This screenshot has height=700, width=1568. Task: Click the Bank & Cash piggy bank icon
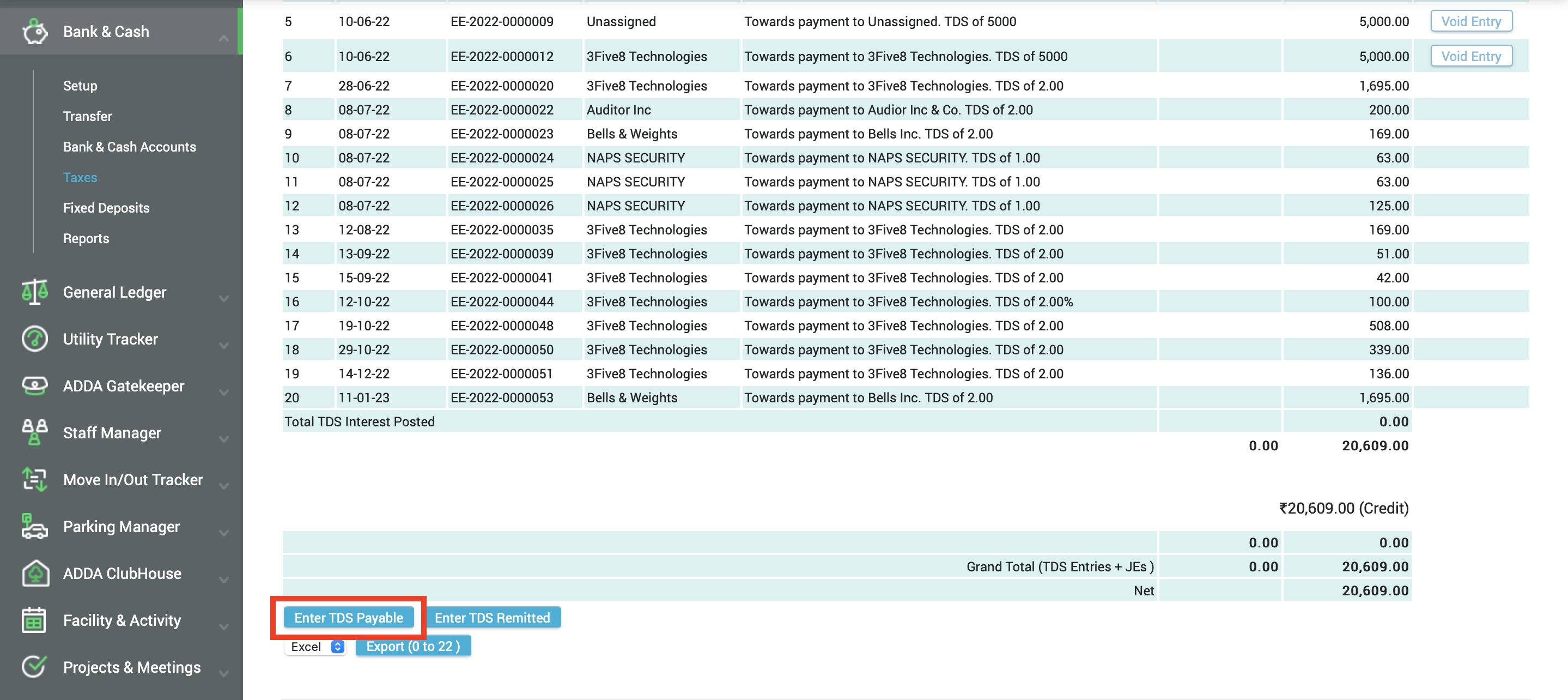click(x=35, y=32)
